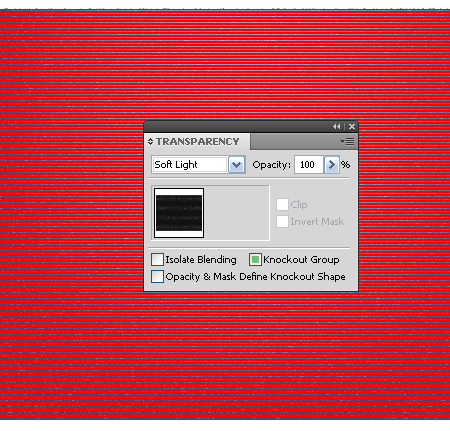Viewport: 450px width, 431px height.
Task: Open the Transparency panel flyout menu
Action: point(347,142)
